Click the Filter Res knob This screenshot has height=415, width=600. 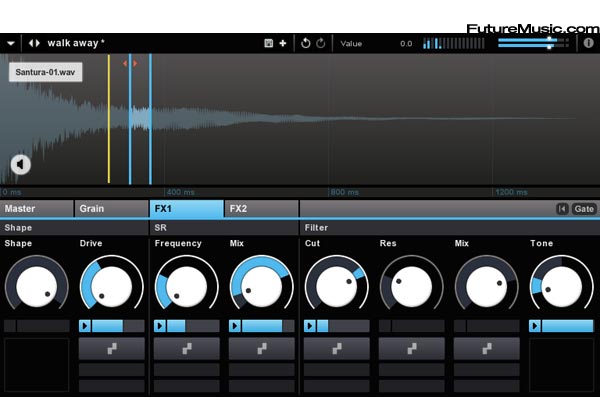[x=412, y=286]
